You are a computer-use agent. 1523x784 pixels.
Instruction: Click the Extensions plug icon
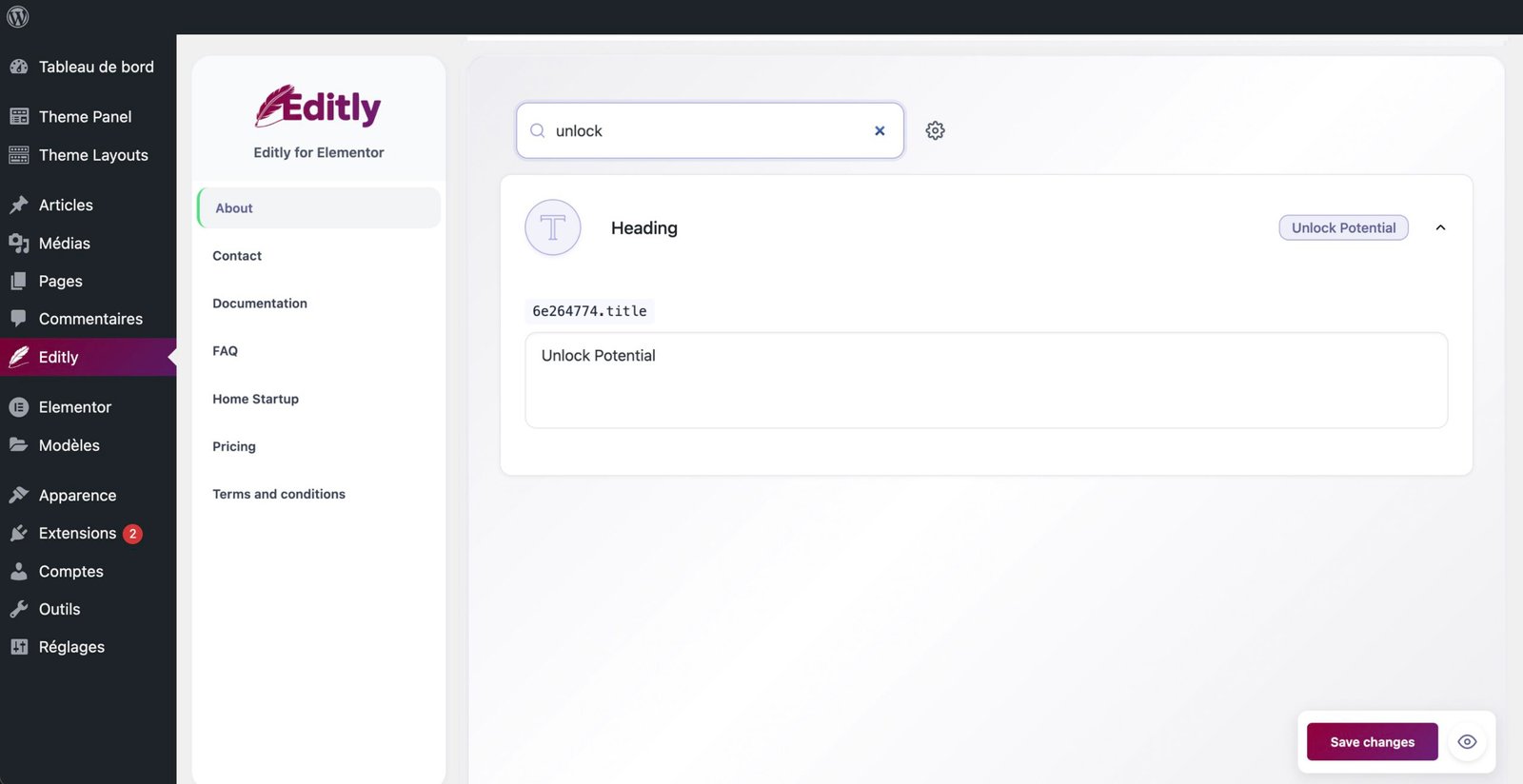click(19, 533)
